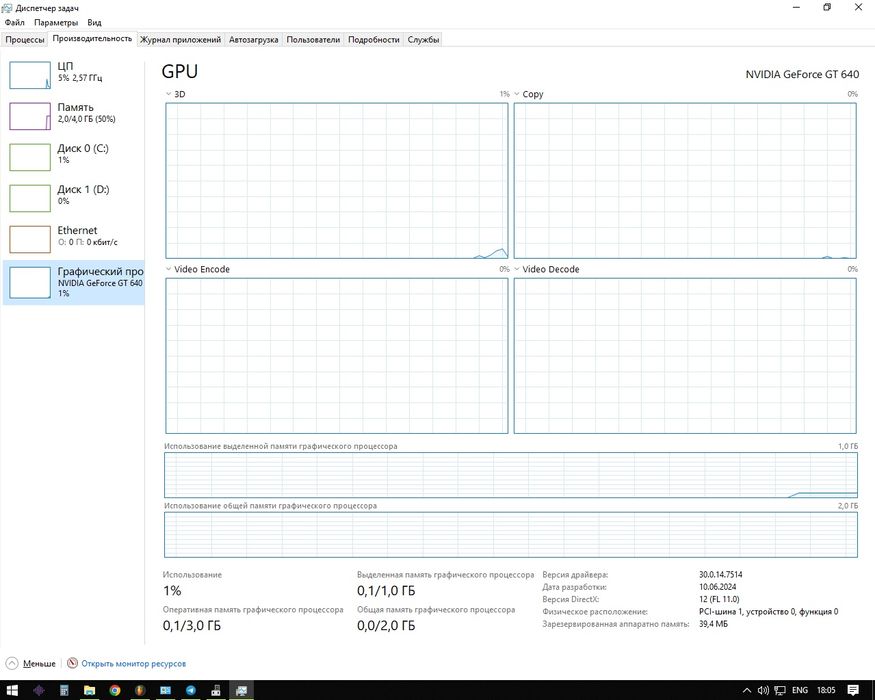Open File Explorer from the taskbar
Image resolution: width=875 pixels, height=700 pixels.
click(x=89, y=690)
